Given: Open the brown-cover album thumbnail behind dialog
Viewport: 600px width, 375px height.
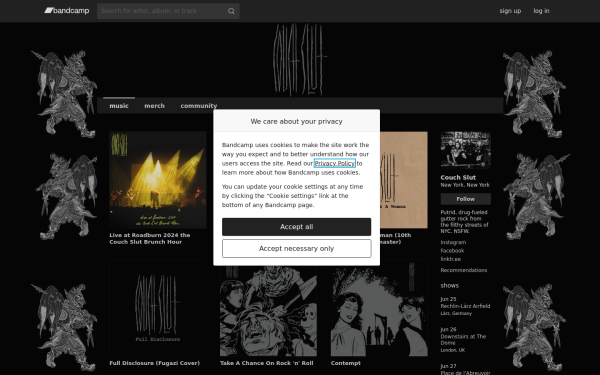Looking at the screenshot, I should pyautogui.click(x=404, y=180).
